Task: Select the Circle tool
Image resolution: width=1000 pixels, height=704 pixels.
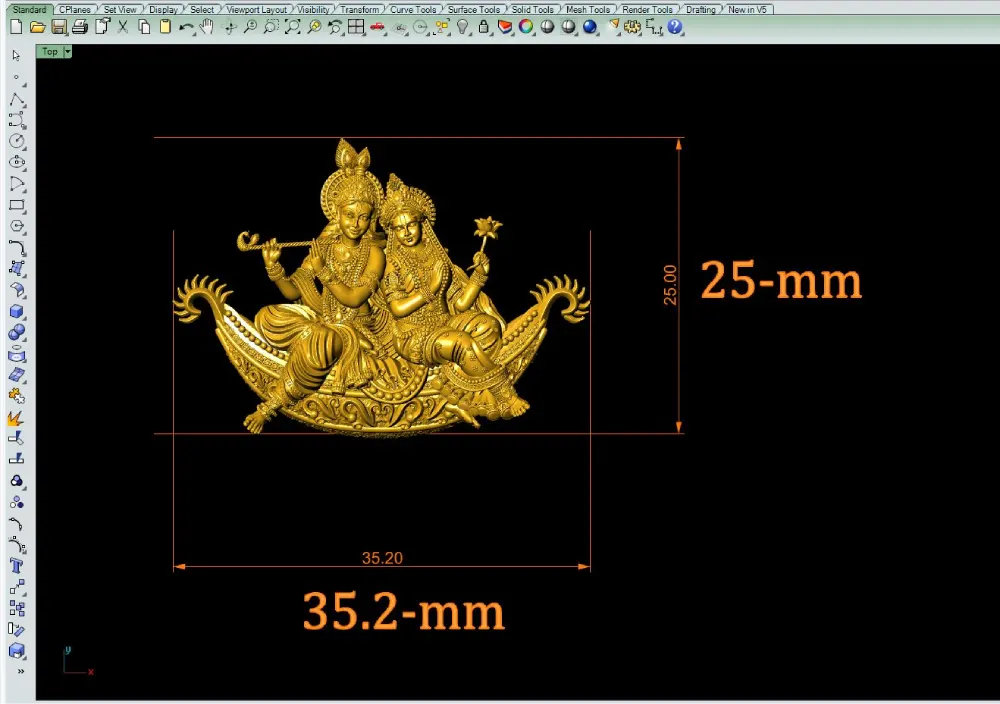Action: [17, 141]
